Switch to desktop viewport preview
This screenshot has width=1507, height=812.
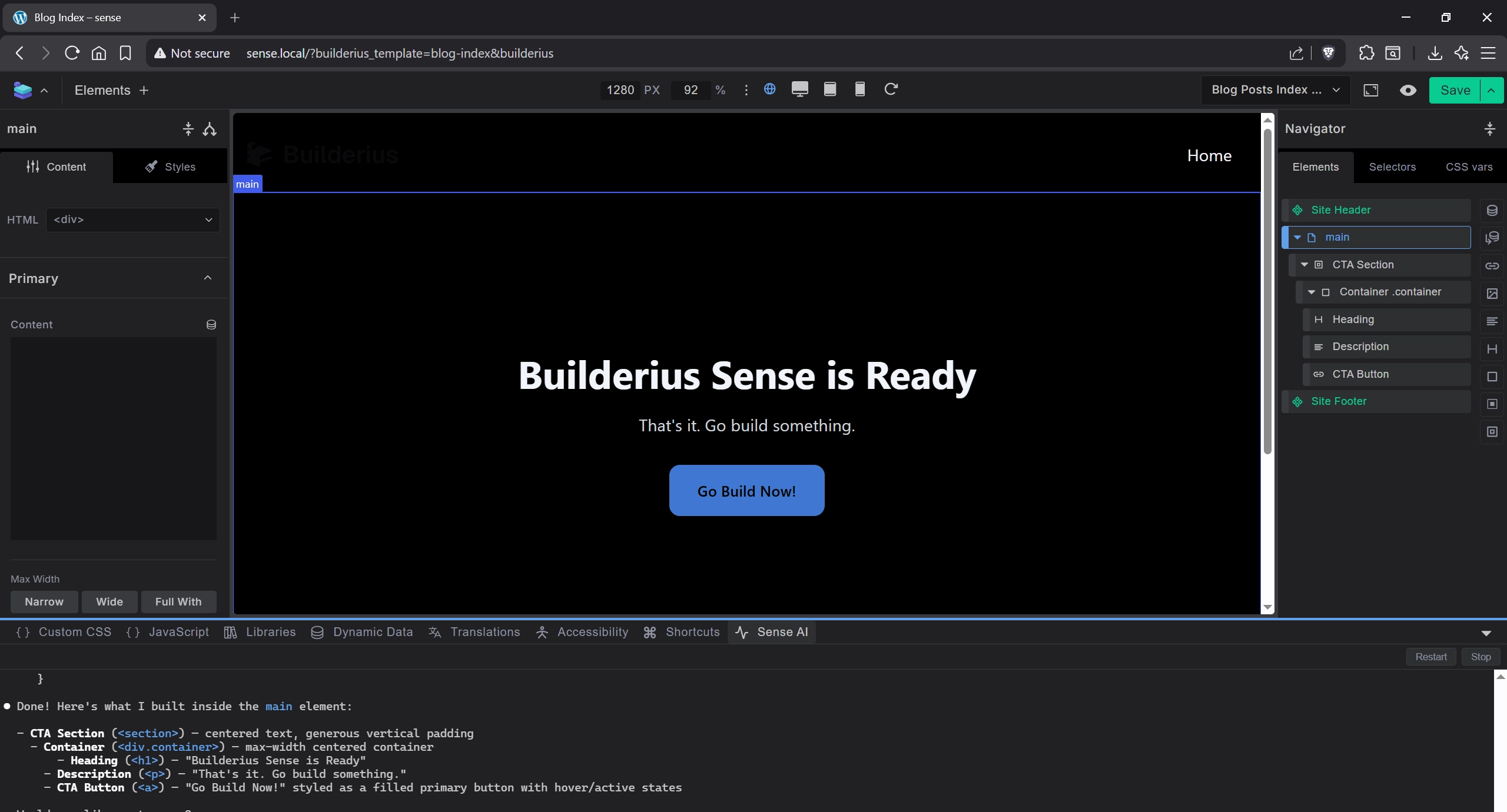[799, 89]
